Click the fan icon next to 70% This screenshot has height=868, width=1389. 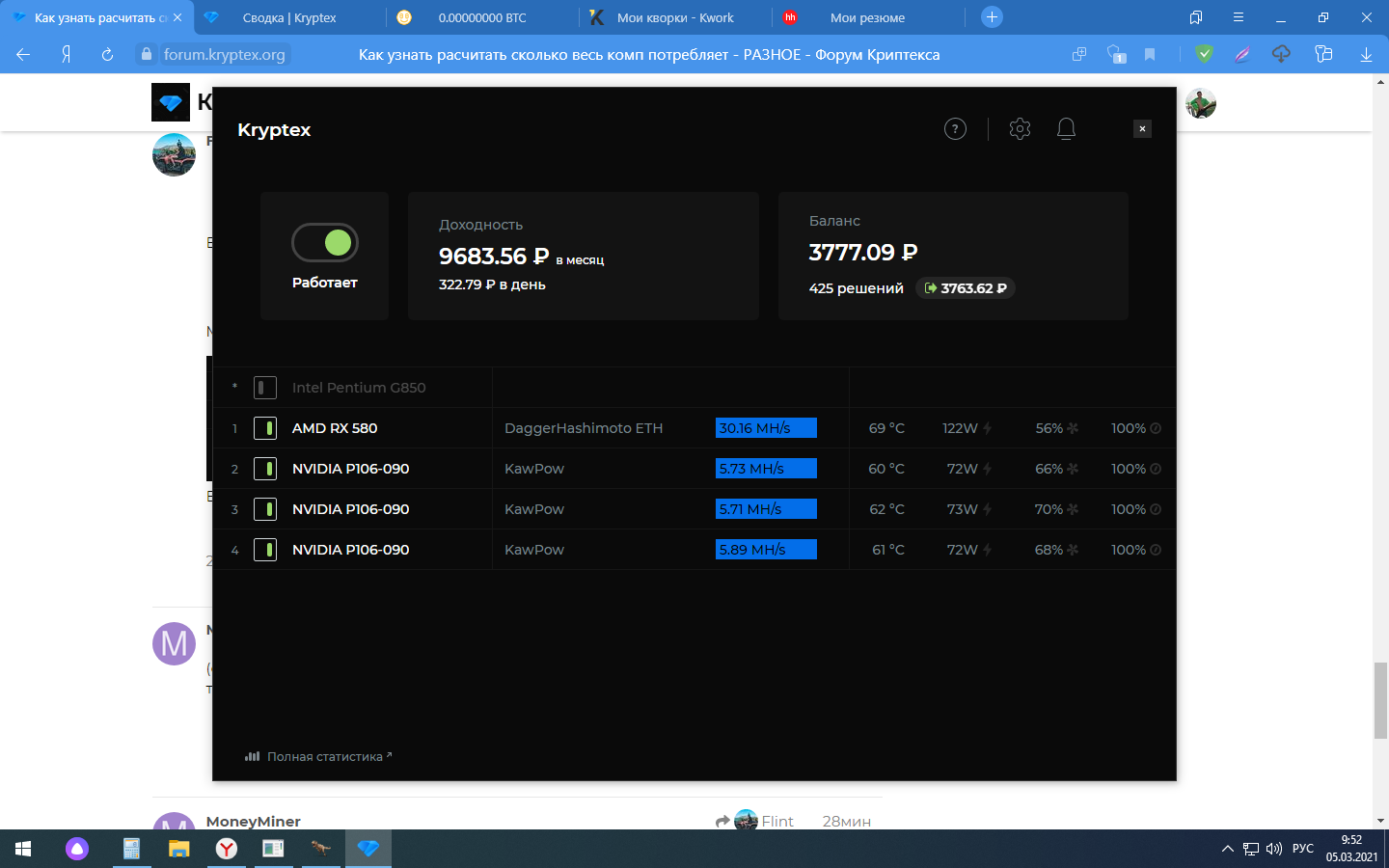pyautogui.click(x=1073, y=509)
